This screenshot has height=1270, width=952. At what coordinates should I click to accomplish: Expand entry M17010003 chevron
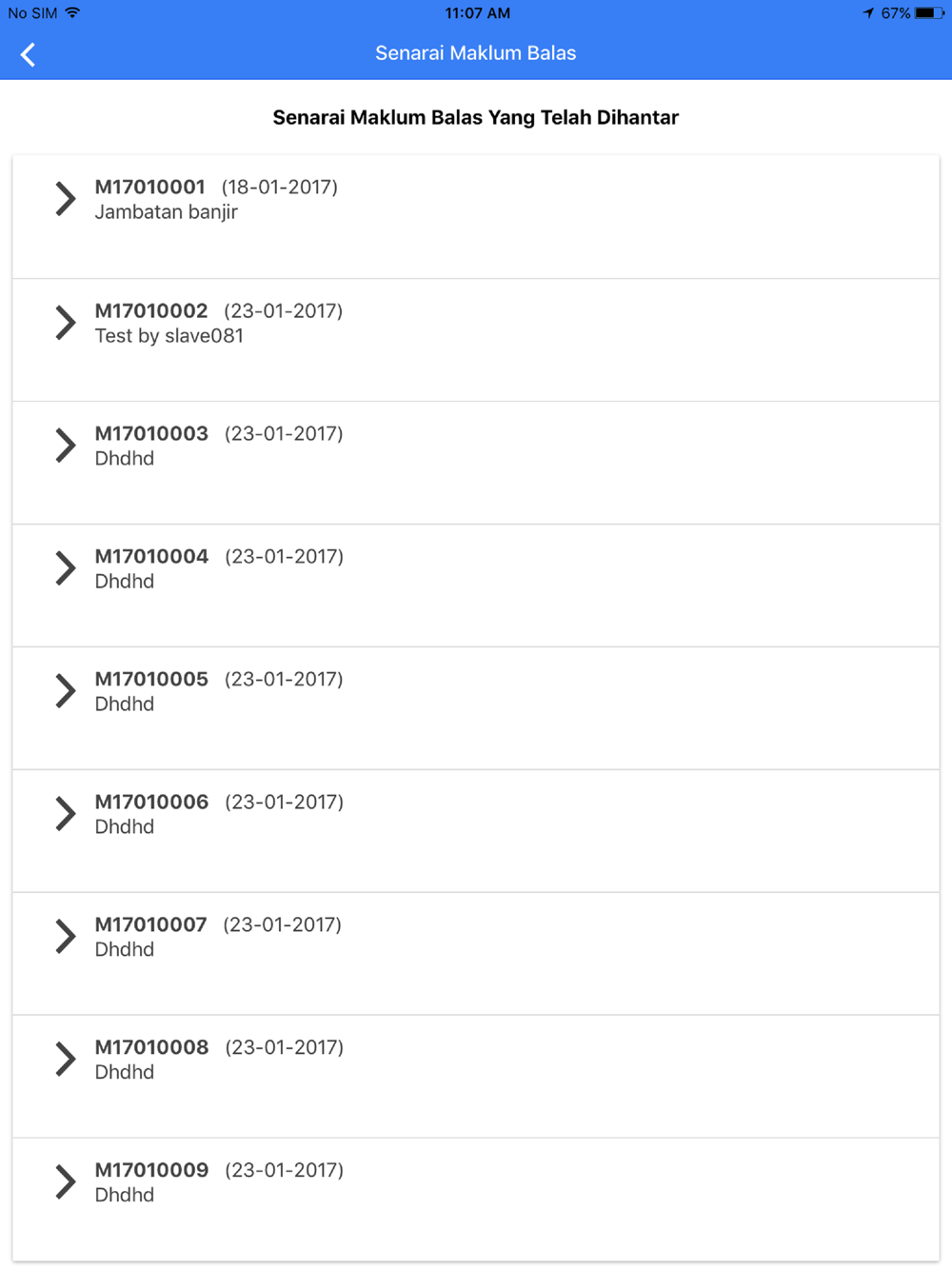pyautogui.click(x=65, y=446)
